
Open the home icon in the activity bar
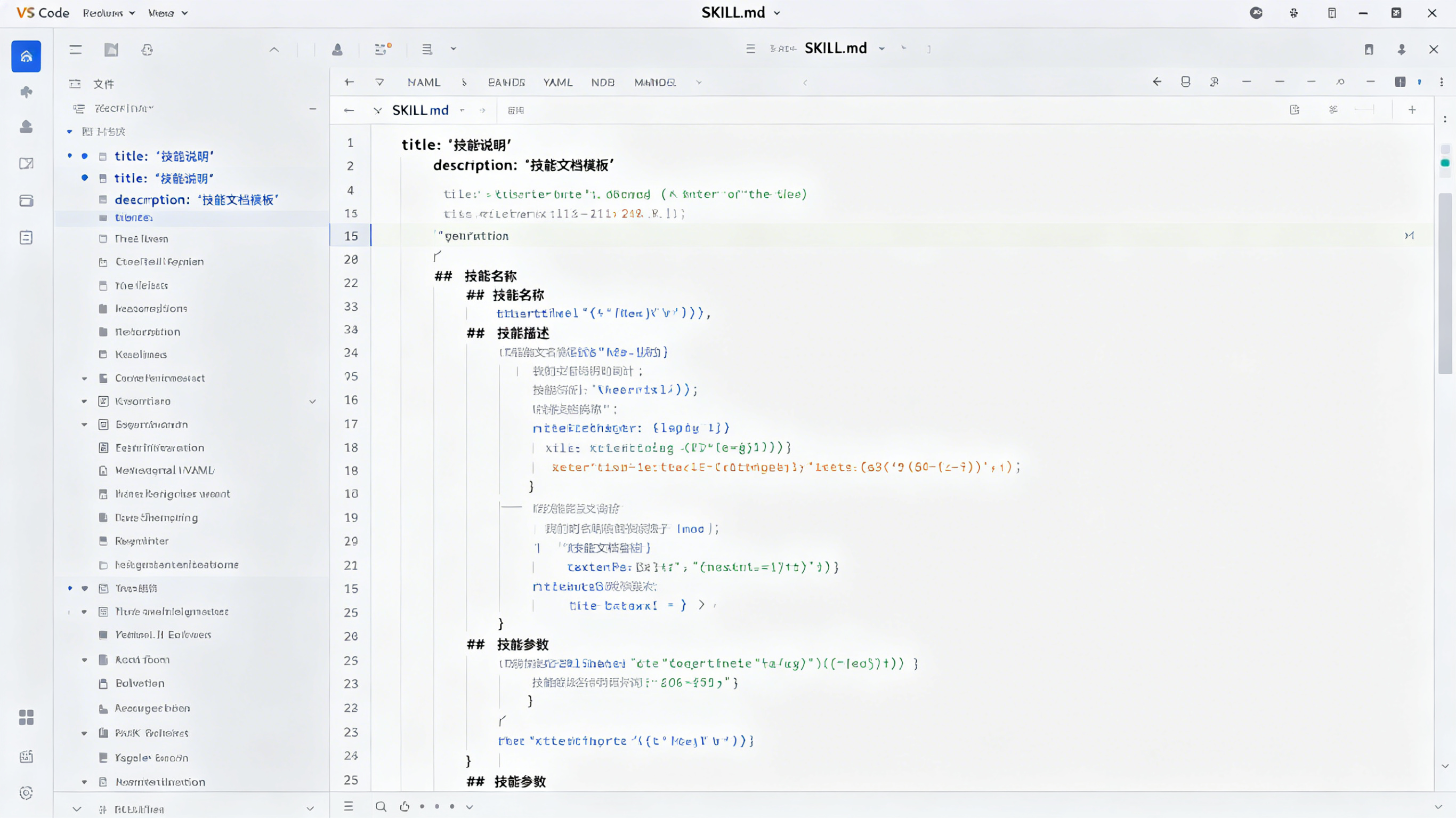tap(26, 56)
